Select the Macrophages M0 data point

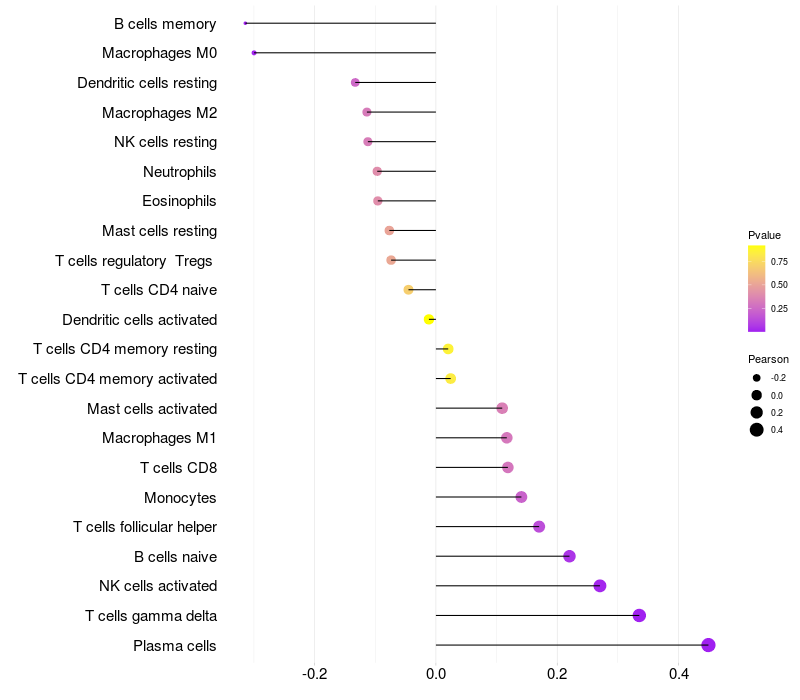click(254, 53)
